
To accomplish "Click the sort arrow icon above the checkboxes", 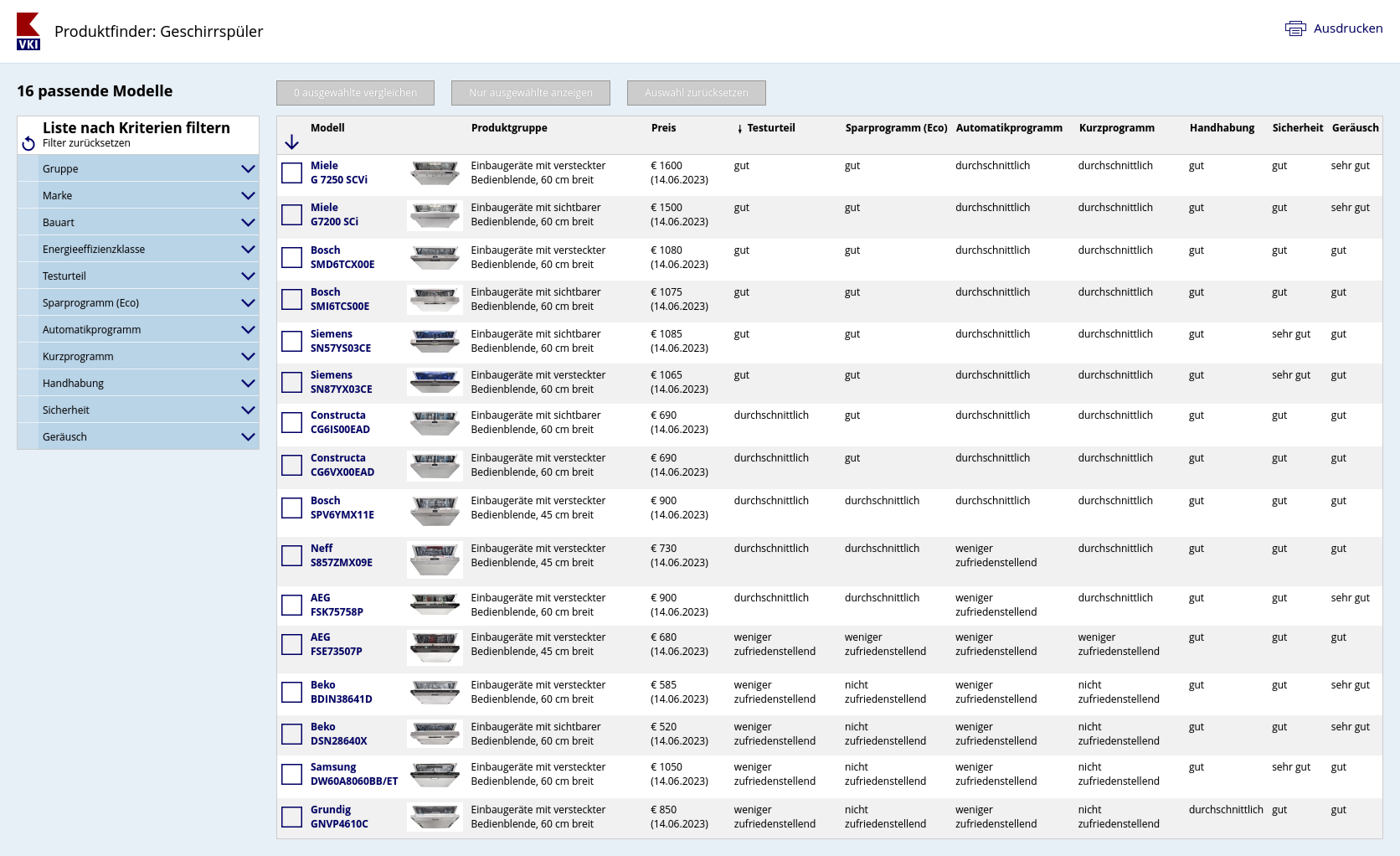I will (291, 142).
